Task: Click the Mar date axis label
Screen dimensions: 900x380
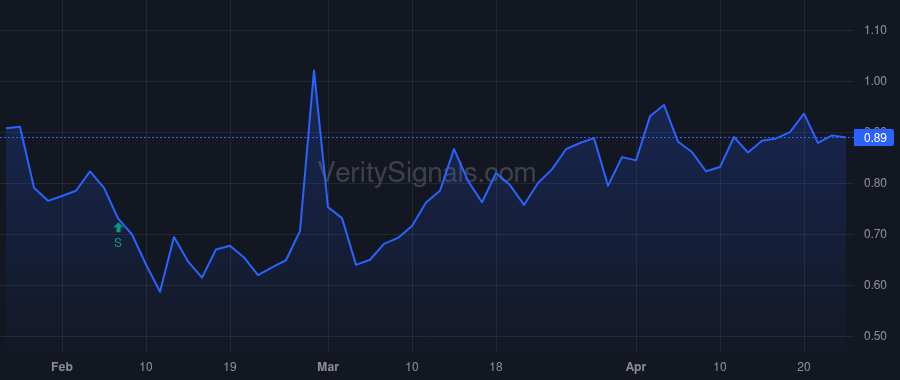Action: [328, 367]
